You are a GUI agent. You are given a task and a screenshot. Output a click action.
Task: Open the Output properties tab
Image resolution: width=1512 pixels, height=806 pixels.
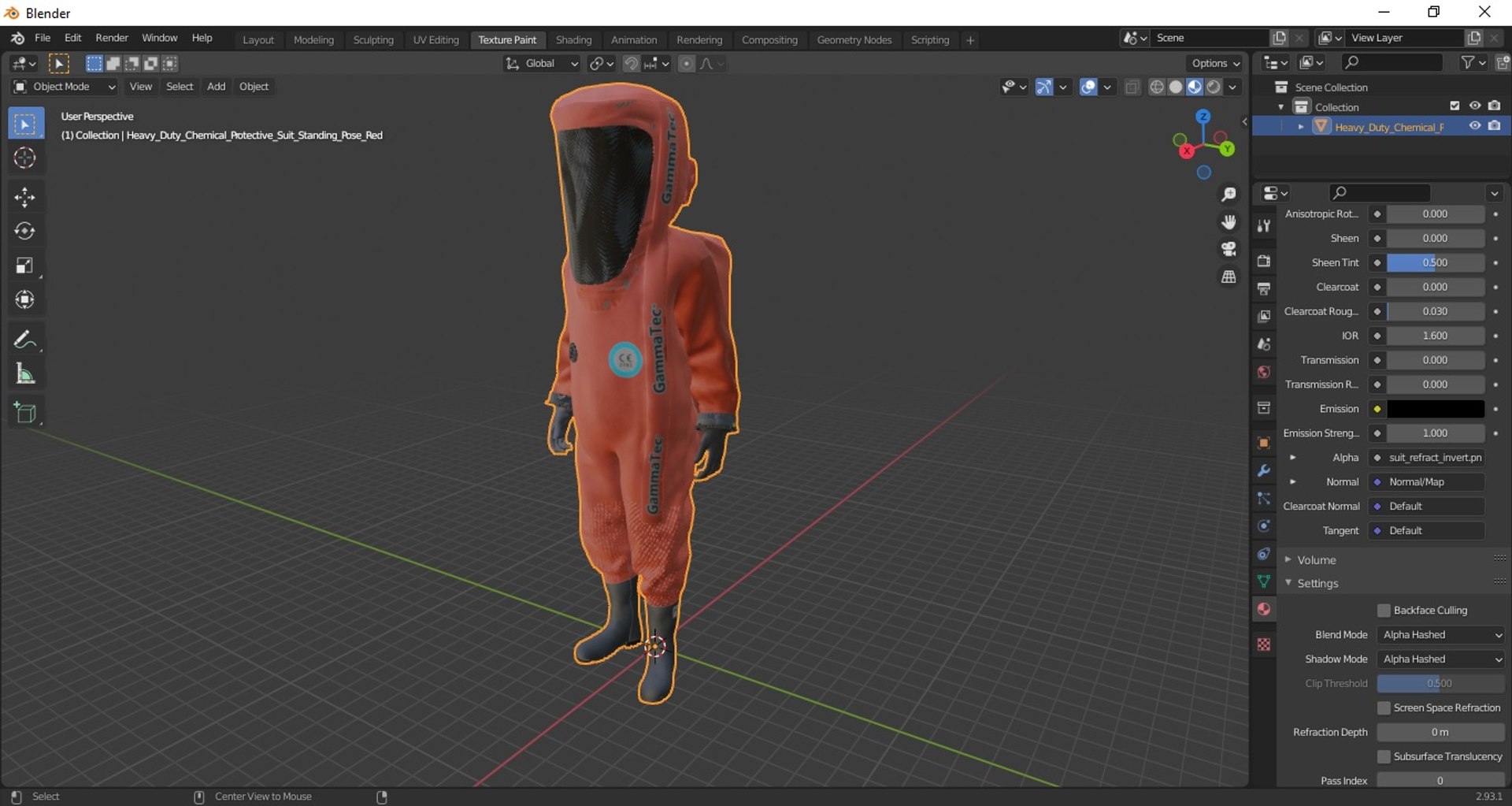[x=1264, y=289]
